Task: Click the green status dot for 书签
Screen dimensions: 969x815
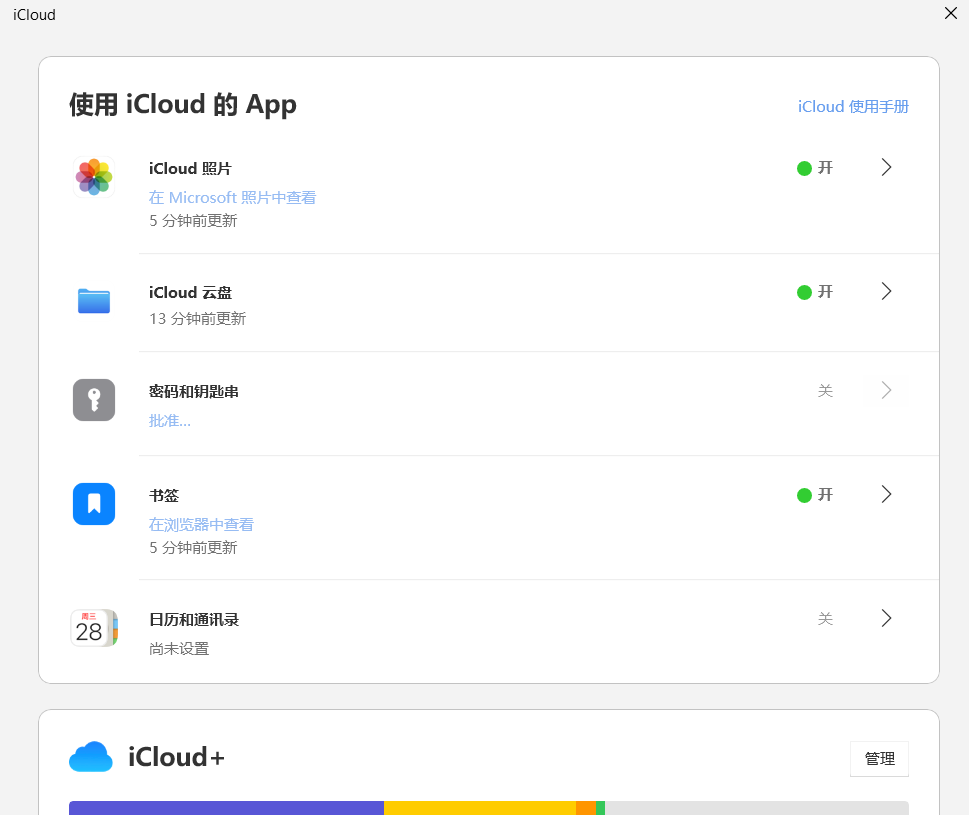Action: pos(804,495)
